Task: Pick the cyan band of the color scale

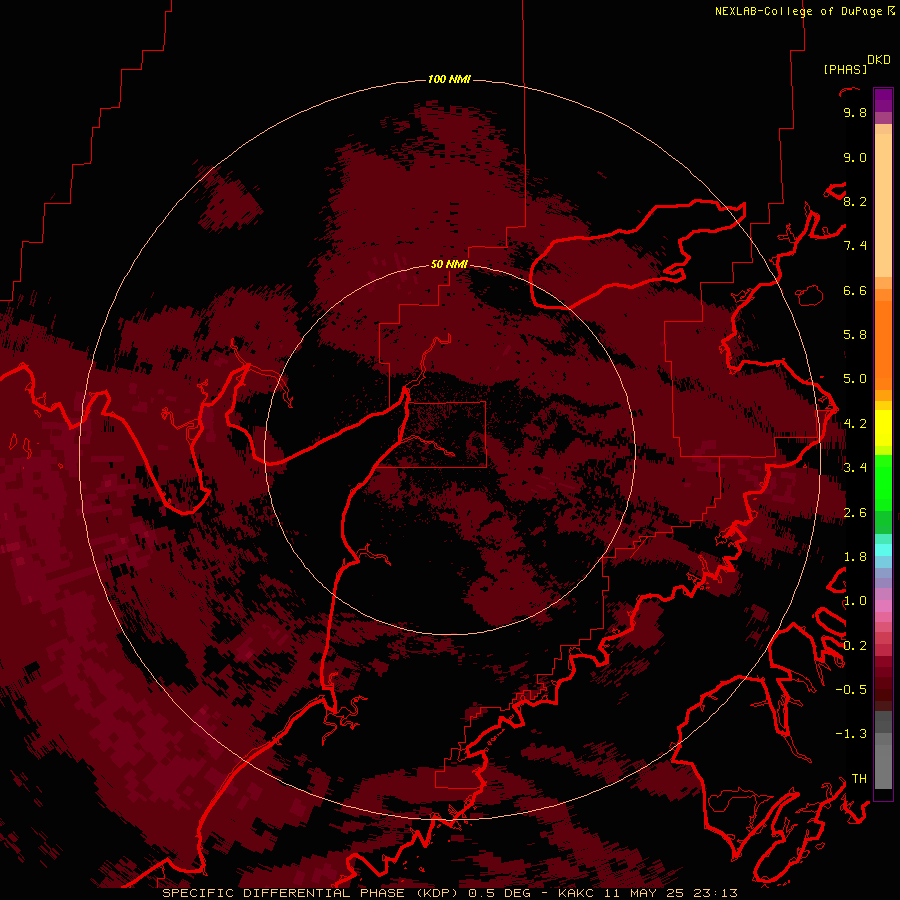Action: [x=883, y=549]
